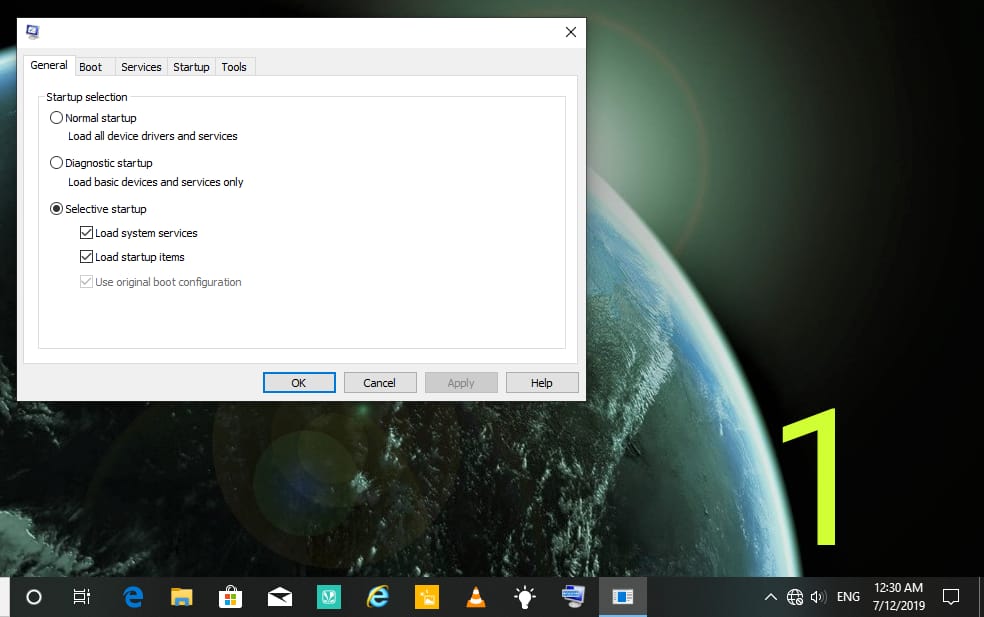Viewport: 984px width, 617px height.
Task: Switch to the General tab
Action: pyautogui.click(x=49, y=65)
